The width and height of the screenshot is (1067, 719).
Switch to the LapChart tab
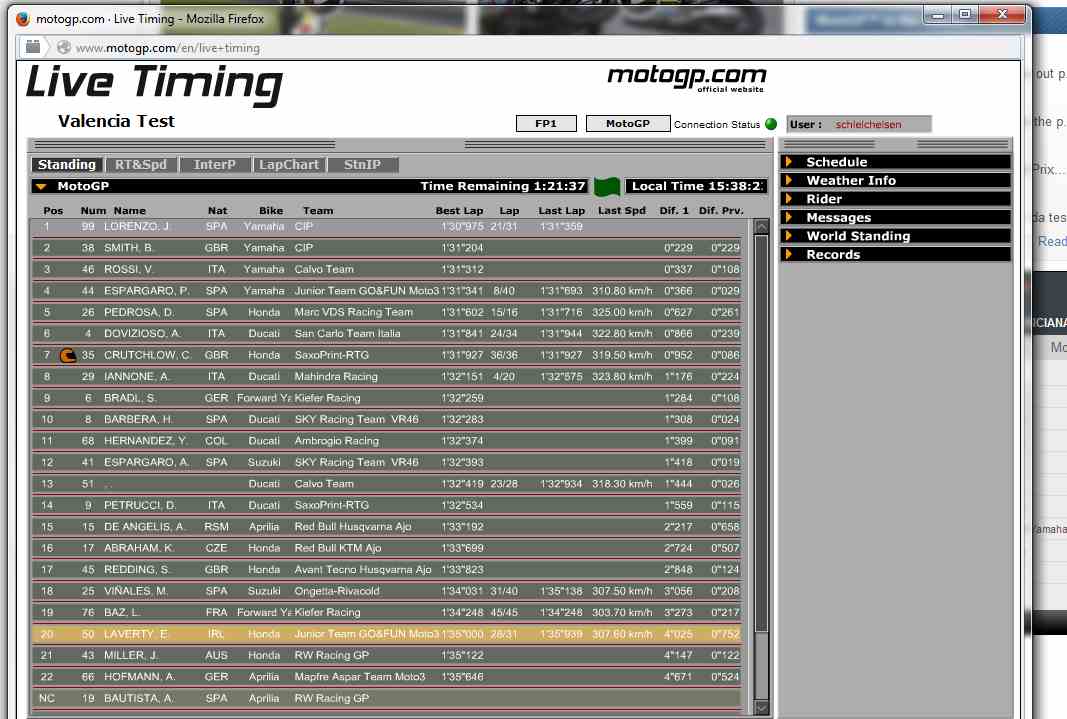click(x=288, y=165)
